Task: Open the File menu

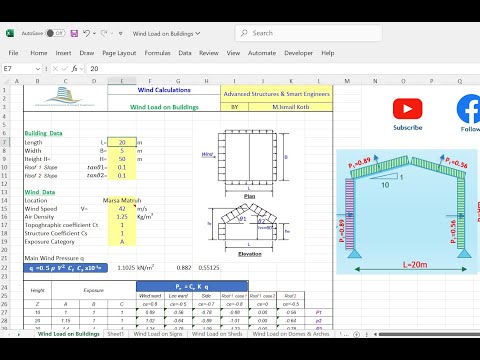Action: (x=13, y=53)
